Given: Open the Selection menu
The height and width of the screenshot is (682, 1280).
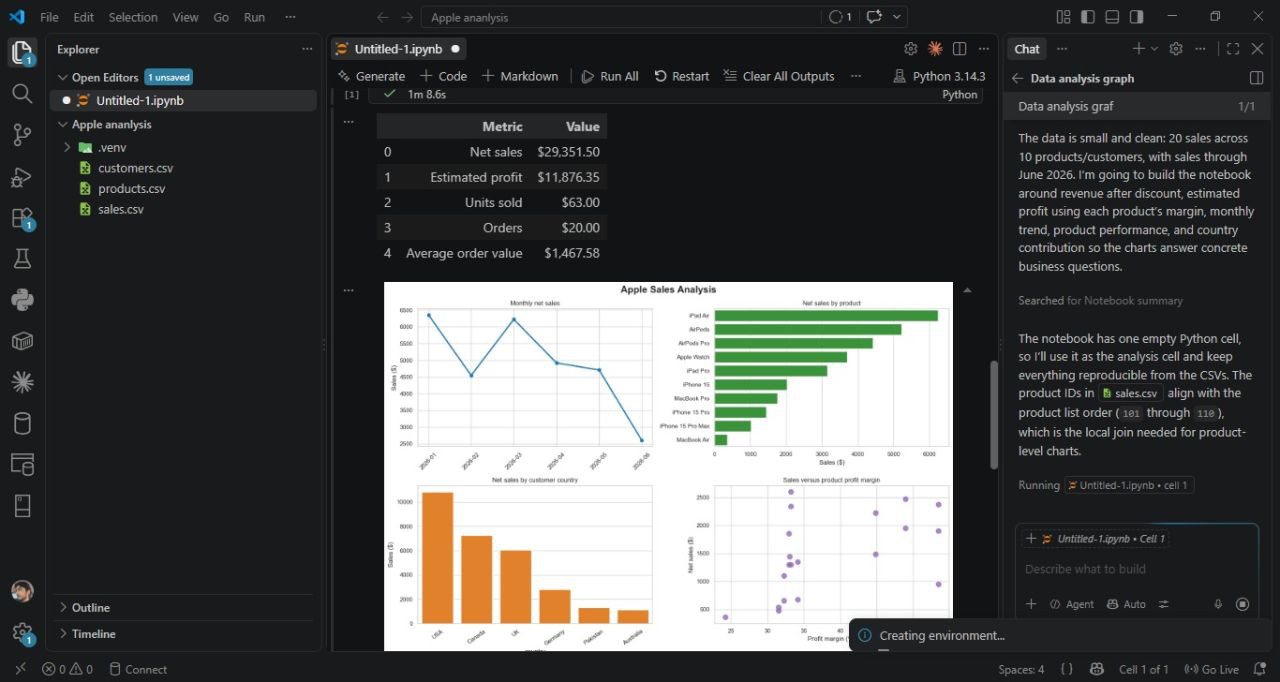Looking at the screenshot, I should (x=133, y=17).
